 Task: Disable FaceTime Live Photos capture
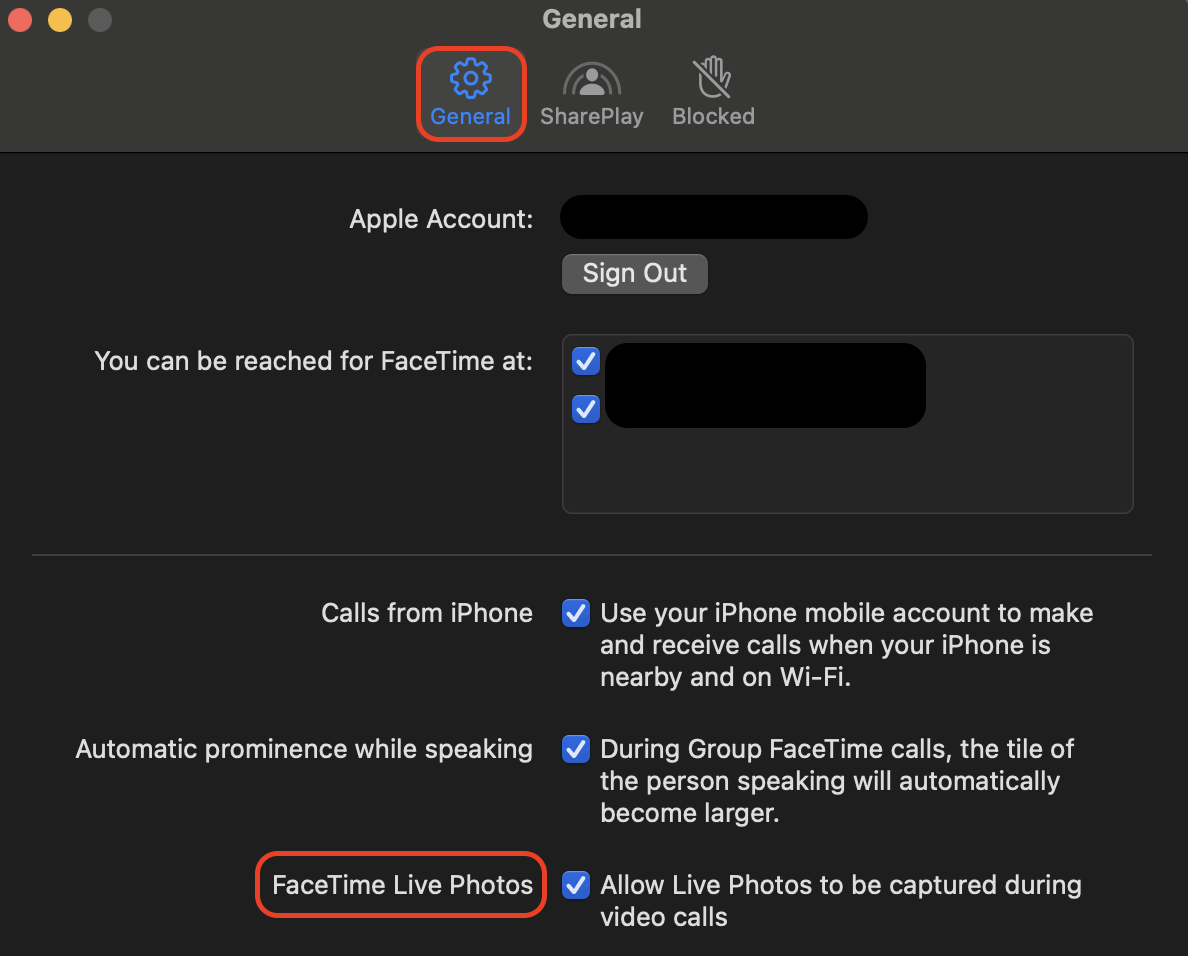pyautogui.click(x=575, y=885)
